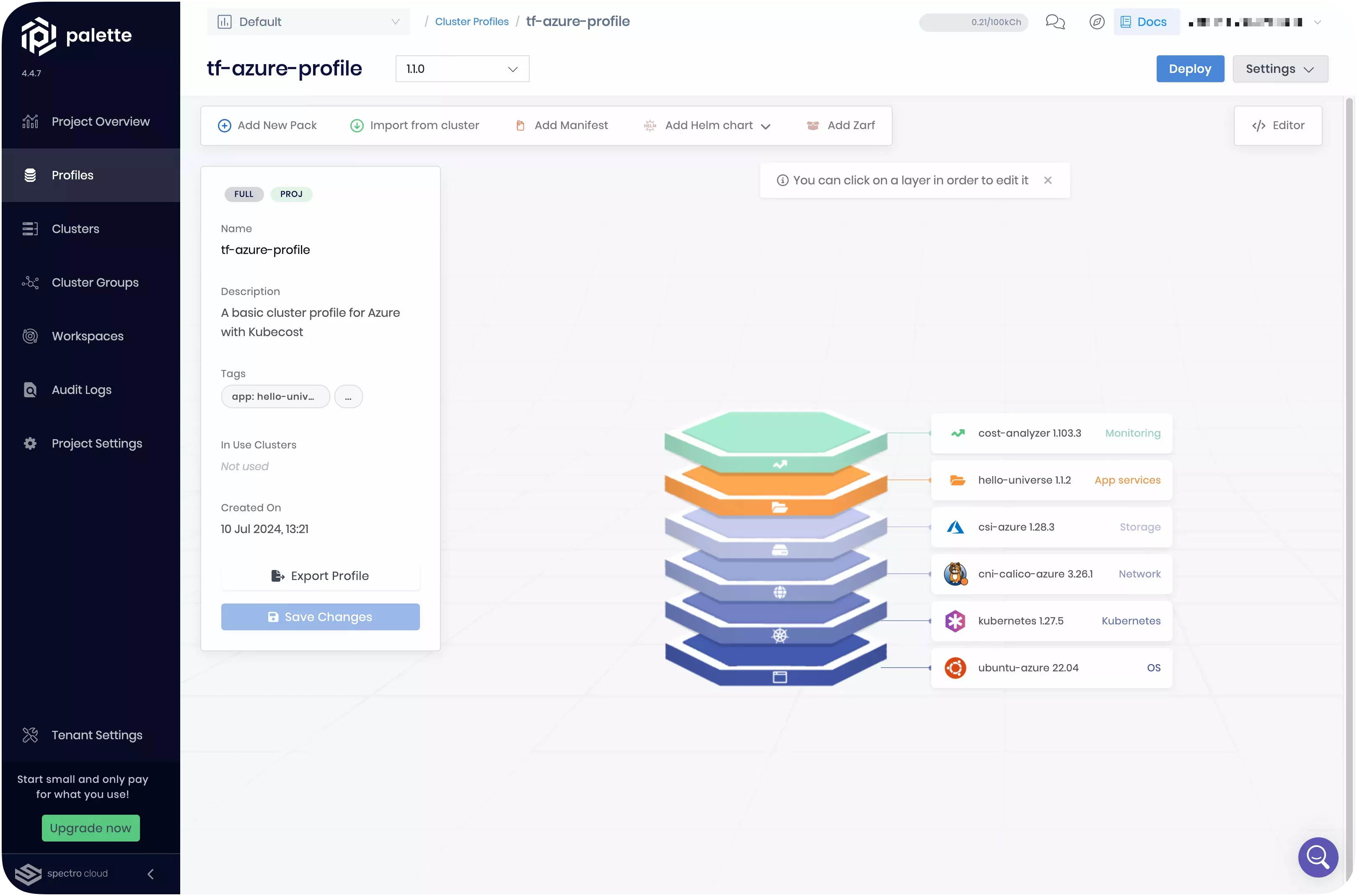Screen dimensions: 1357x896
Task: Click Save Changes button
Action: point(320,617)
